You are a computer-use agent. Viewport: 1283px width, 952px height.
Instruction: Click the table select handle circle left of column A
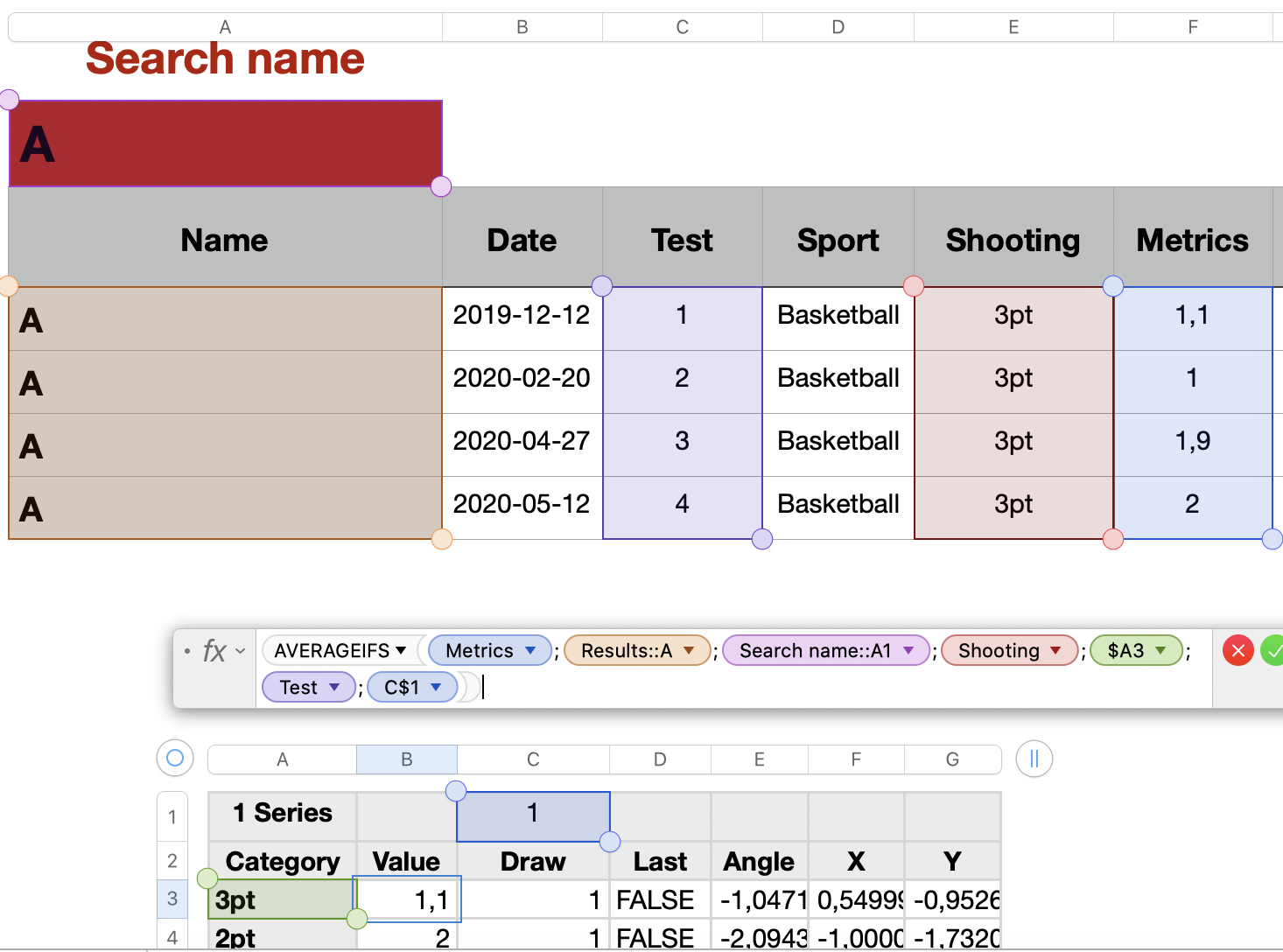click(175, 758)
